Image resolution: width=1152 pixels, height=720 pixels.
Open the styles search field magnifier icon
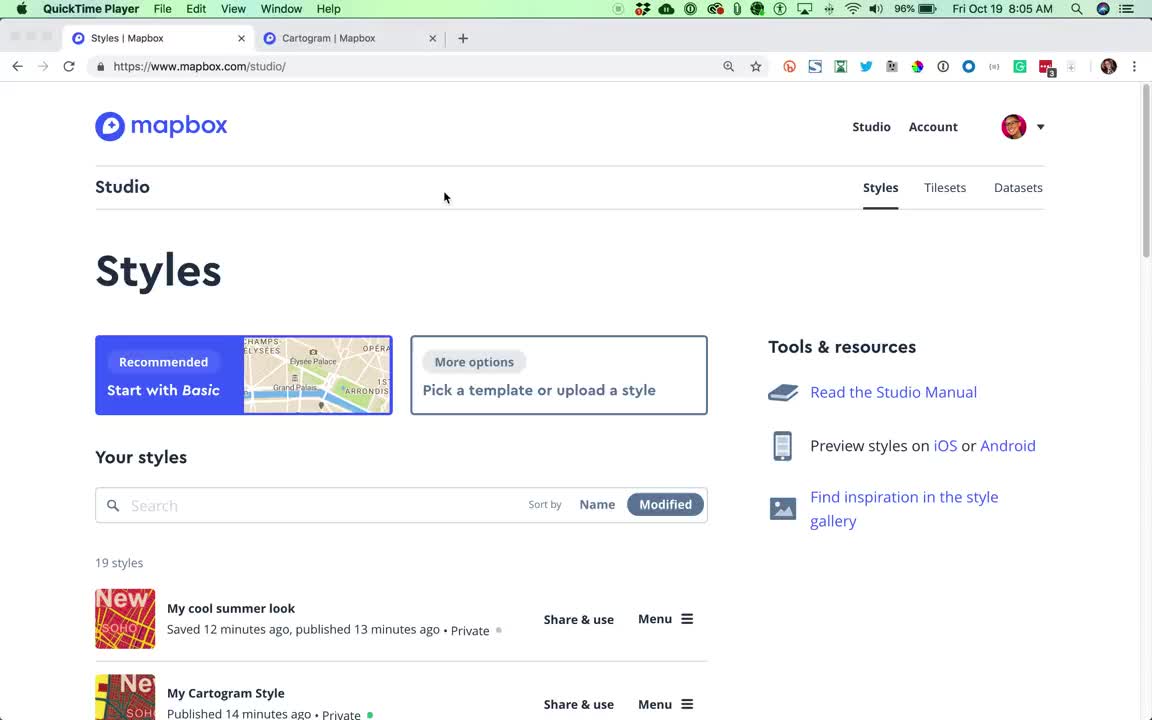pos(113,505)
